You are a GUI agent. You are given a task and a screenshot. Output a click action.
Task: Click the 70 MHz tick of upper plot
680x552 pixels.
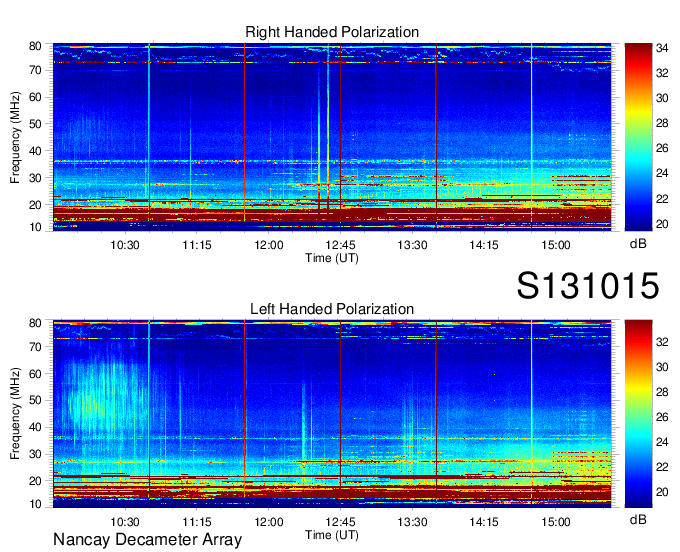35,70
